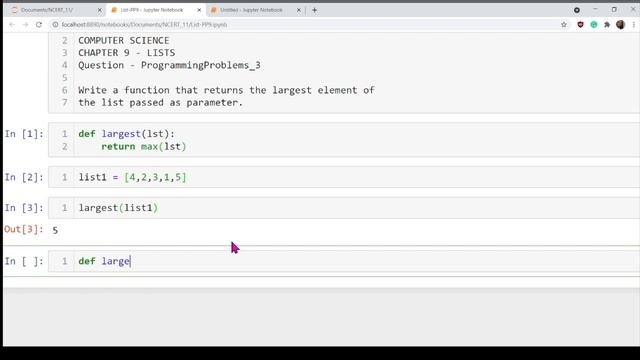View site information icon in address bar
The height and width of the screenshot is (360, 640).
coord(56,24)
